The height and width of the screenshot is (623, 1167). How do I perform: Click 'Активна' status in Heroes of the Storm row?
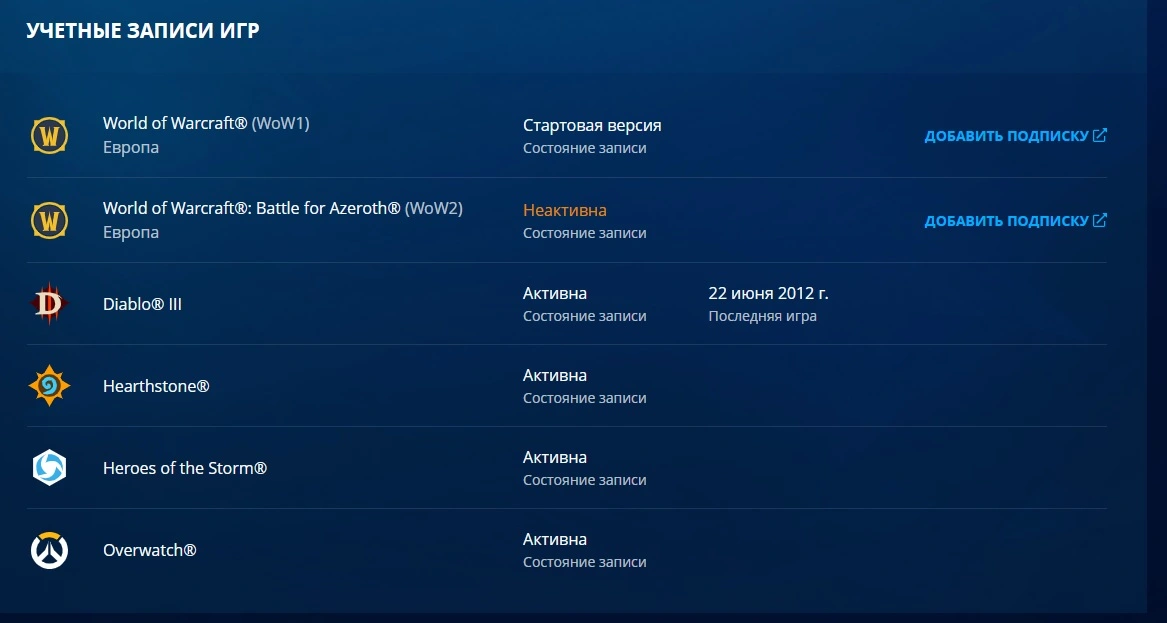pos(554,457)
